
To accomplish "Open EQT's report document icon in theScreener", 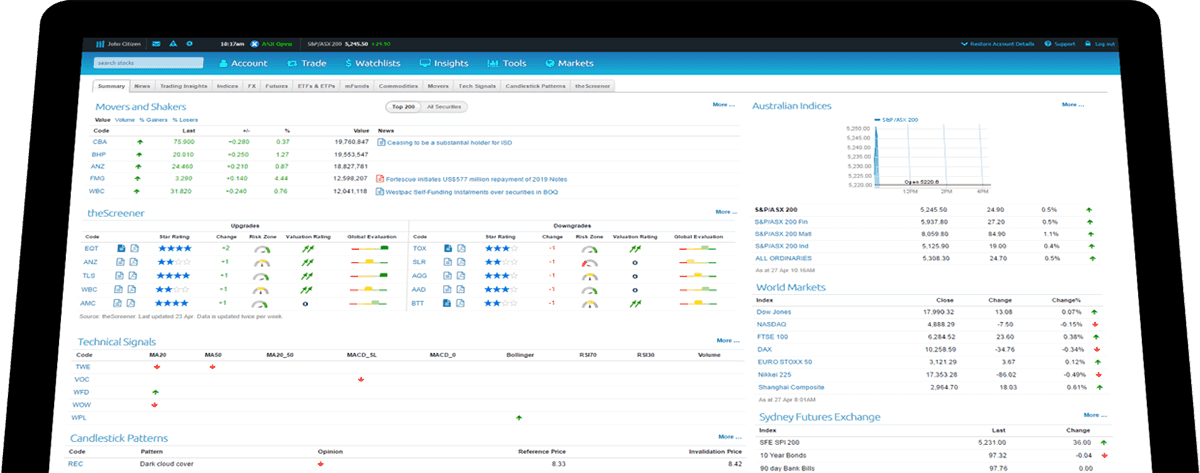I will (x=120, y=247).
